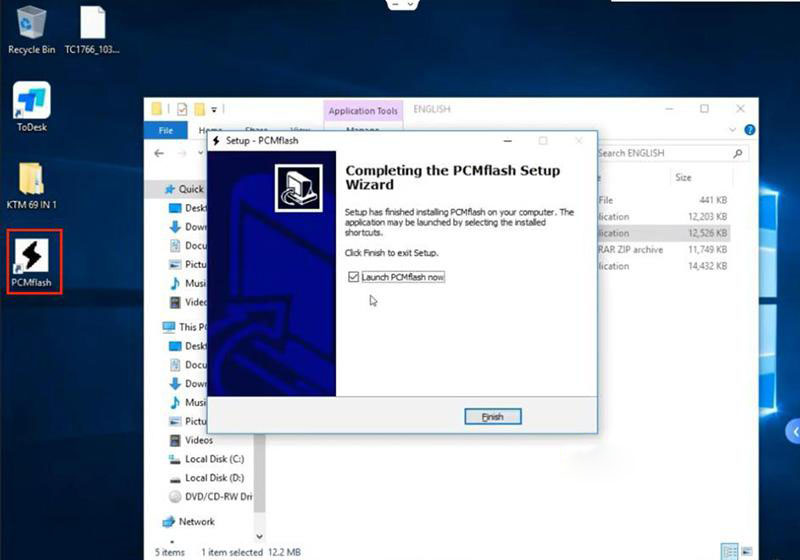The width and height of the screenshot is (800, 560).
Task: Open the top center remote toolbar handle
Action: coord(403,4)
